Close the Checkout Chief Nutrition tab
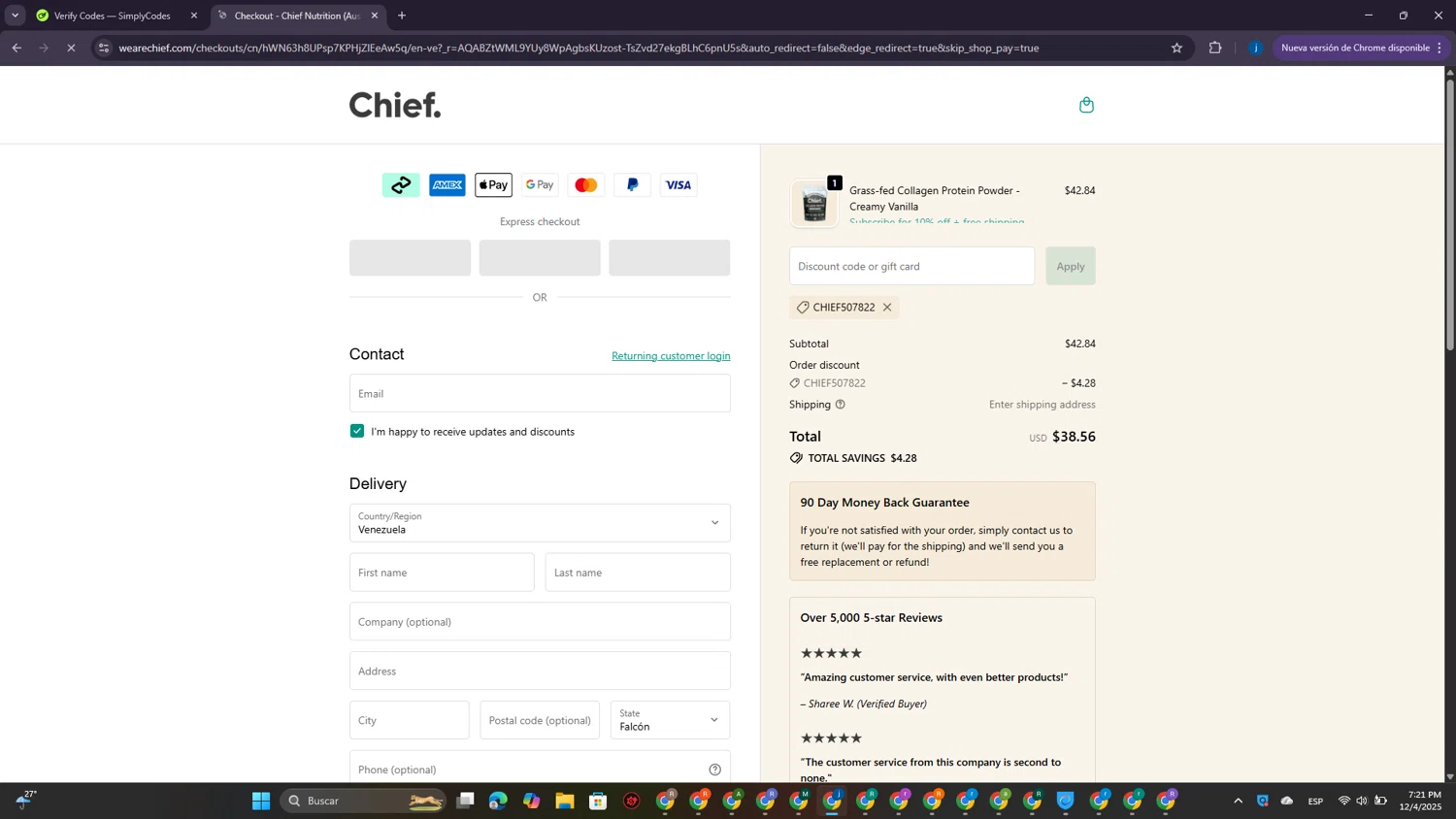Screen dimensions: 1456x819 375,16
